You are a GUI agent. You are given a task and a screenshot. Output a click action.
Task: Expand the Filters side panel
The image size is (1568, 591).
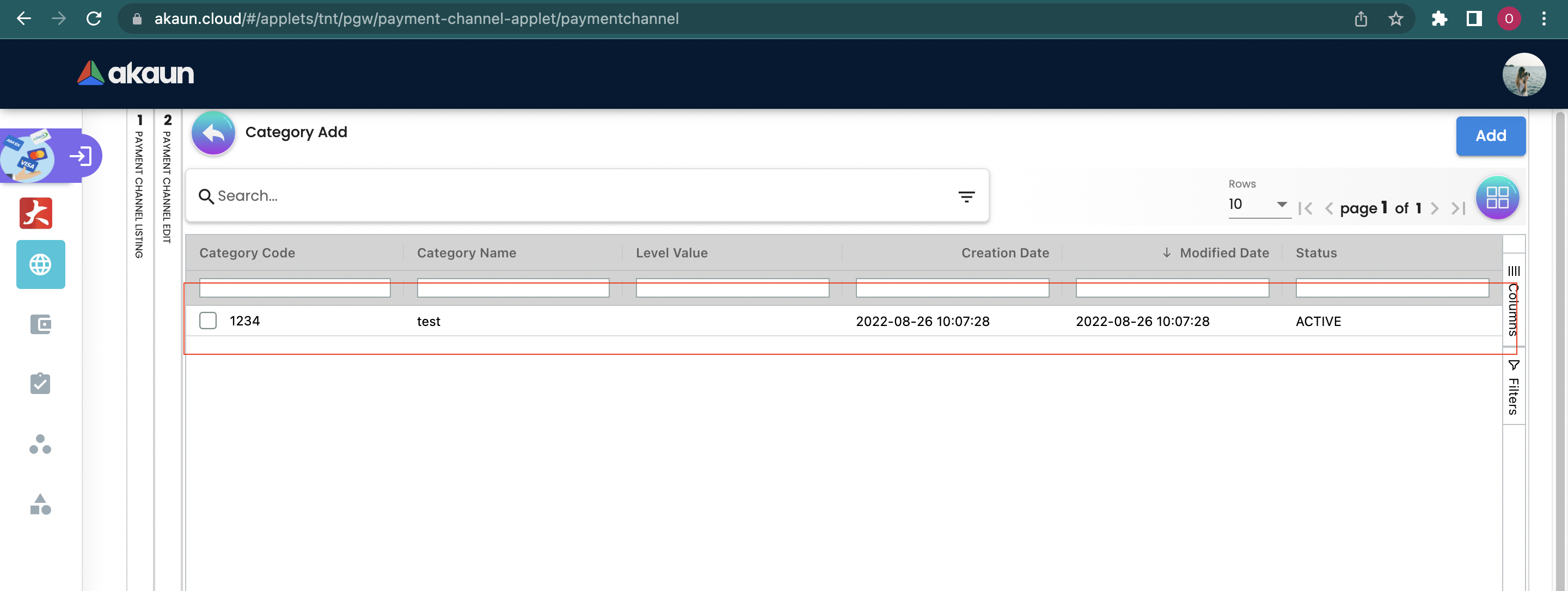pos(1513,387)
